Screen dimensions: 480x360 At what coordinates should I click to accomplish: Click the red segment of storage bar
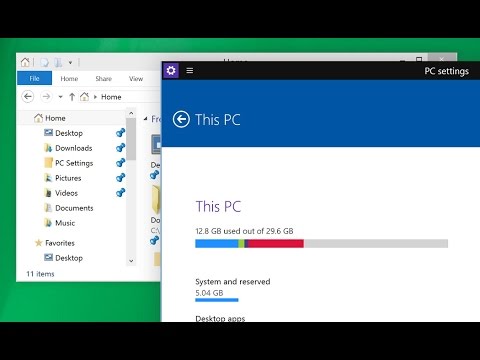276,243
